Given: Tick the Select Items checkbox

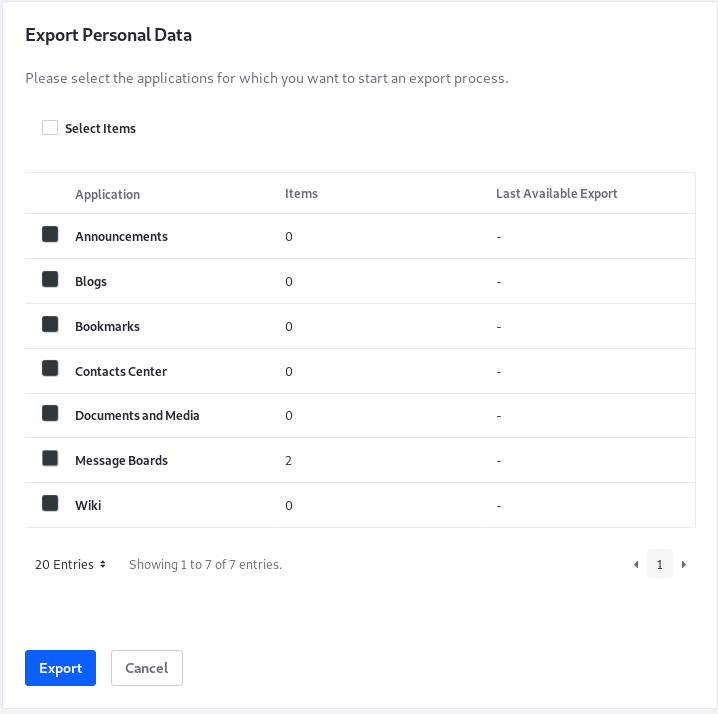Looking at the screenshot, I should click(x=50, y=128).
